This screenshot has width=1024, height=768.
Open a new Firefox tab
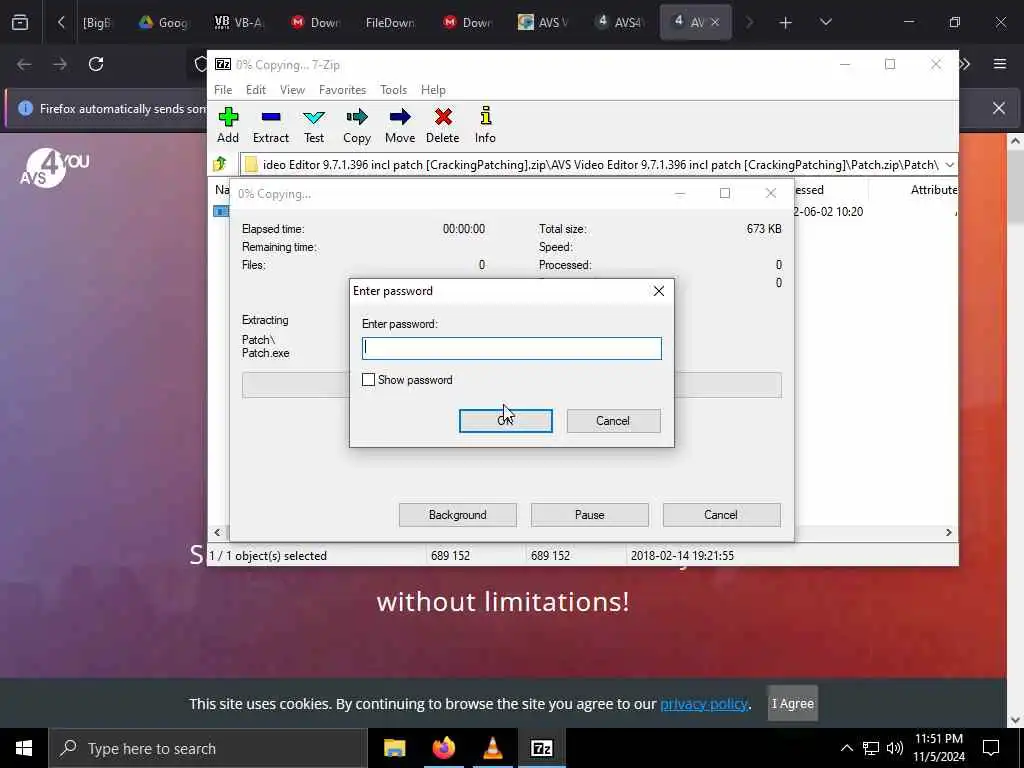(786, 23)
